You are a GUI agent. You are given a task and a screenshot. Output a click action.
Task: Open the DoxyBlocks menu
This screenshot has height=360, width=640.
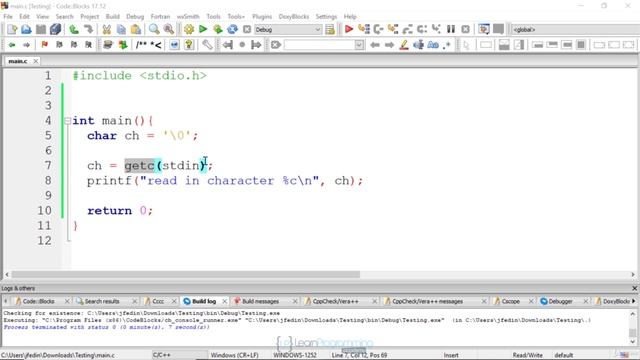tap(294, 17)
